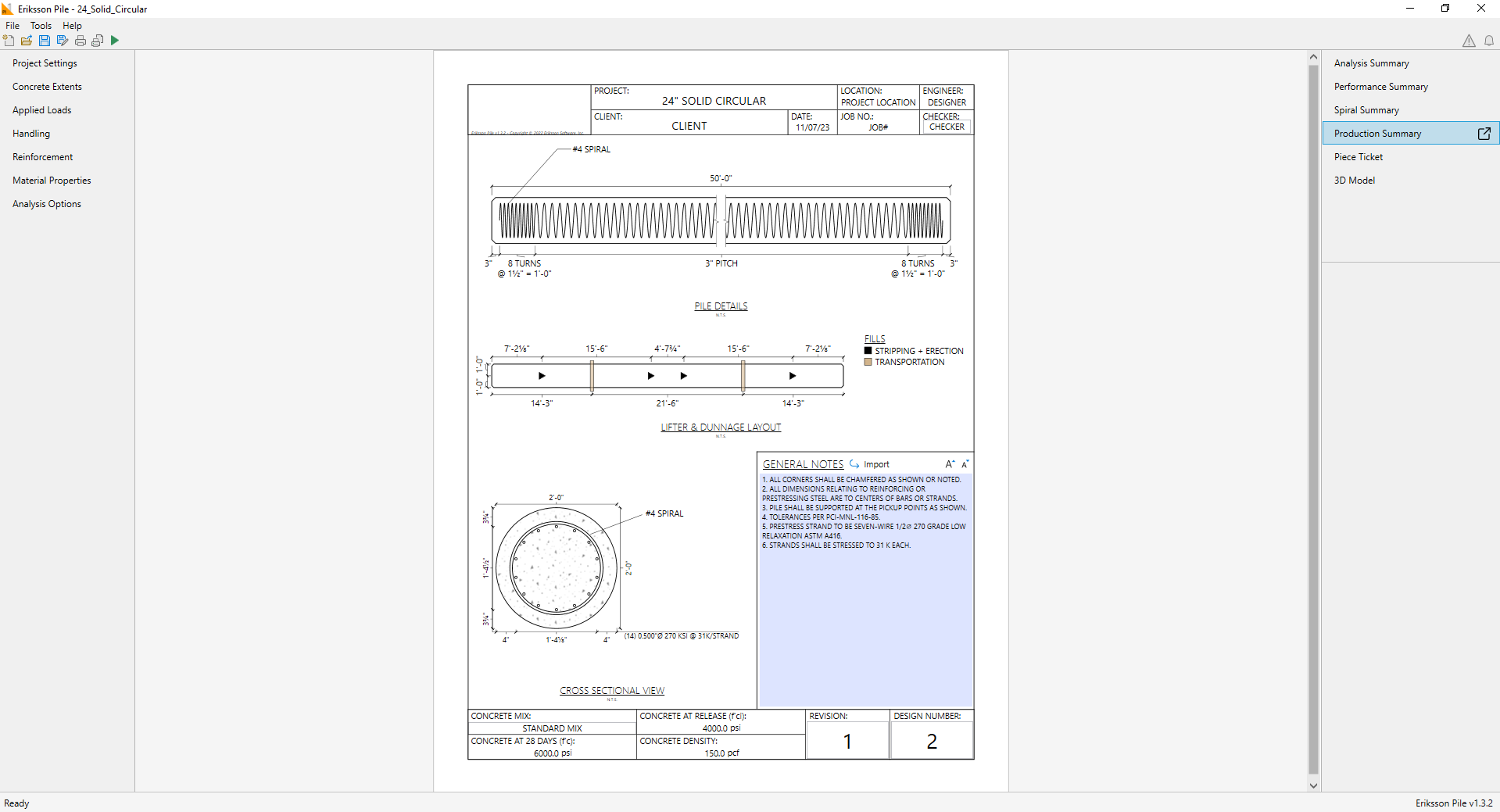This screenshot has height=812, width=1500.
Task: Click the revision number 1 field
Action: pyautogui.click(x=847, y=741)
